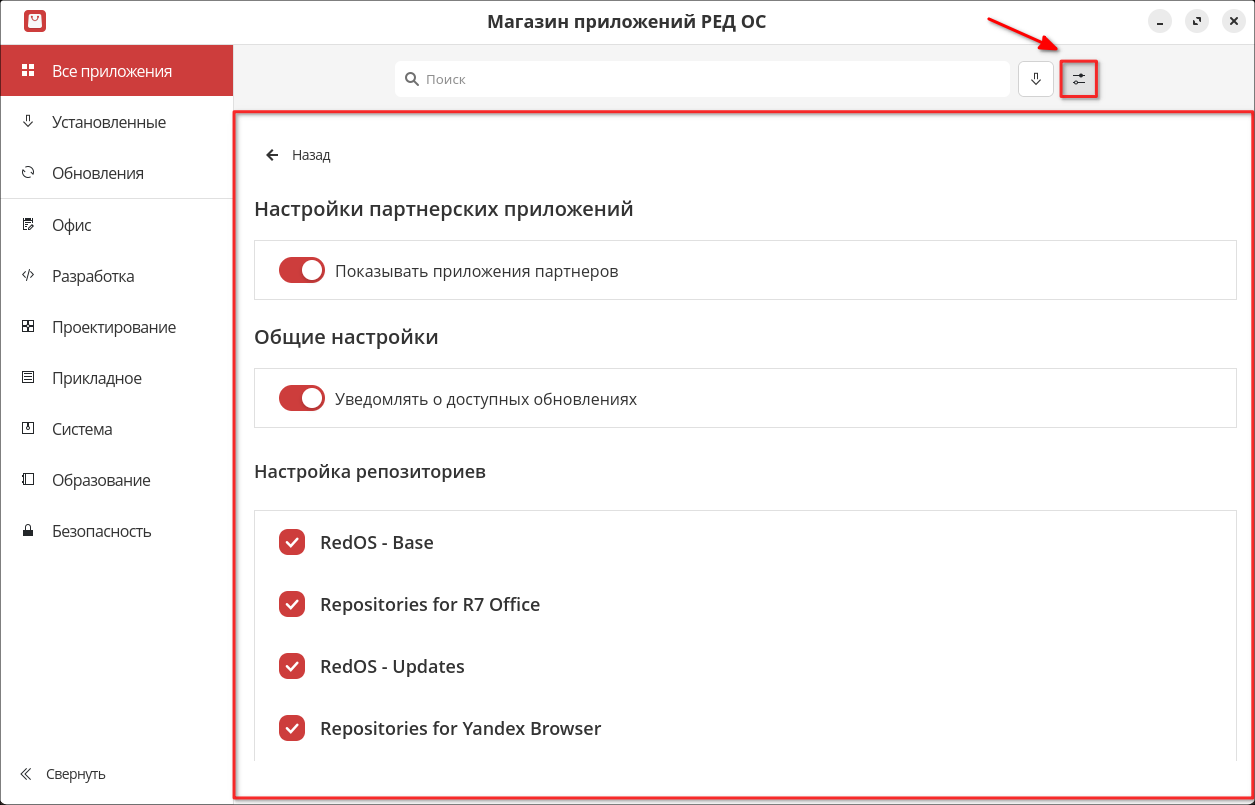The width and height of the screenshot is (1255, 805).
Task: Uncheck the RedOS - Base repository
Action: 292,543
